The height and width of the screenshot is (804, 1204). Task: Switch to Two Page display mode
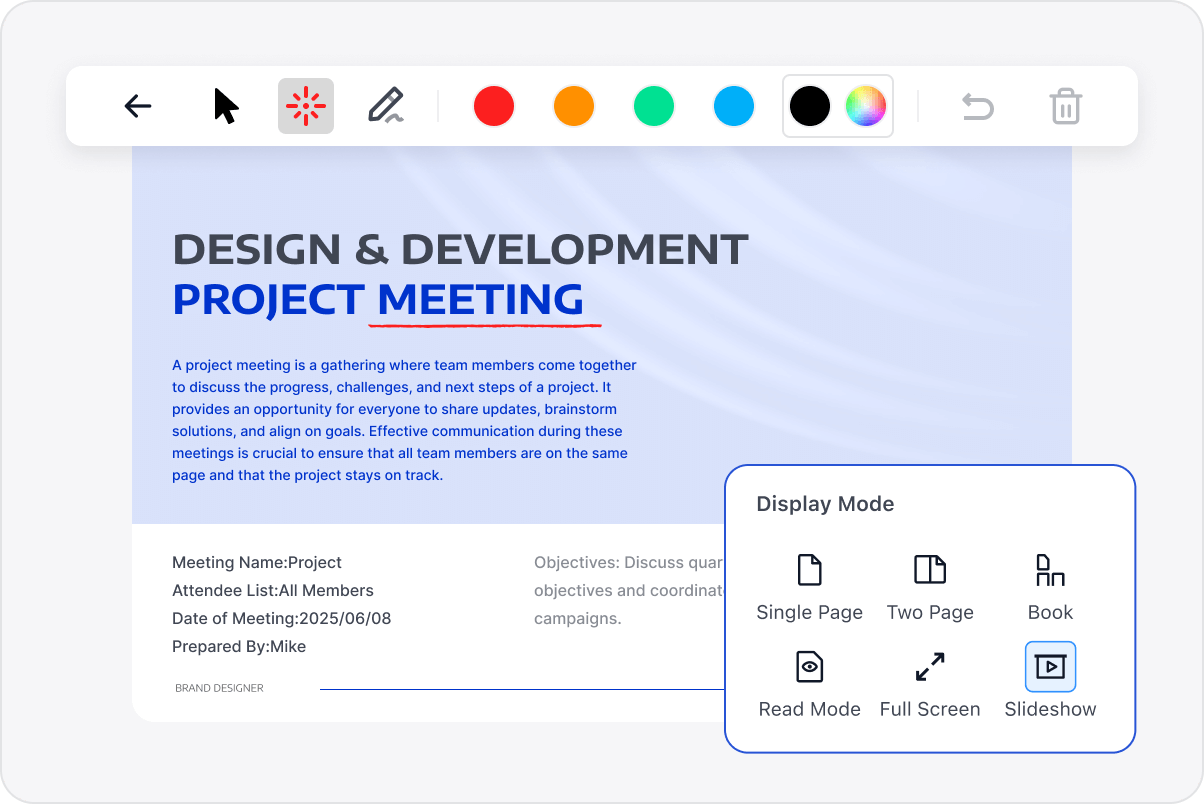point(930,587)
